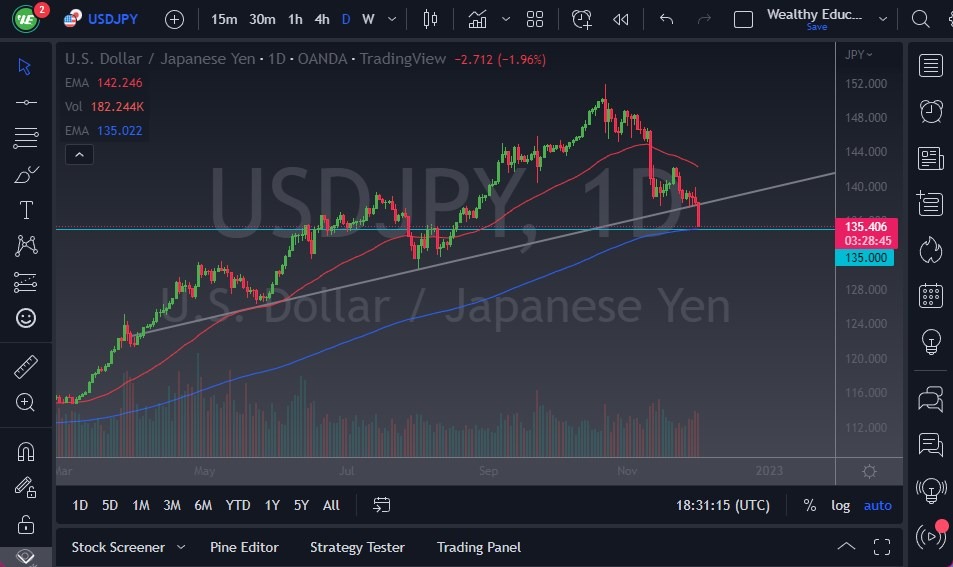Toggle the auto scale option
Viewport: 953px width, 567px height.
(877, 505)
